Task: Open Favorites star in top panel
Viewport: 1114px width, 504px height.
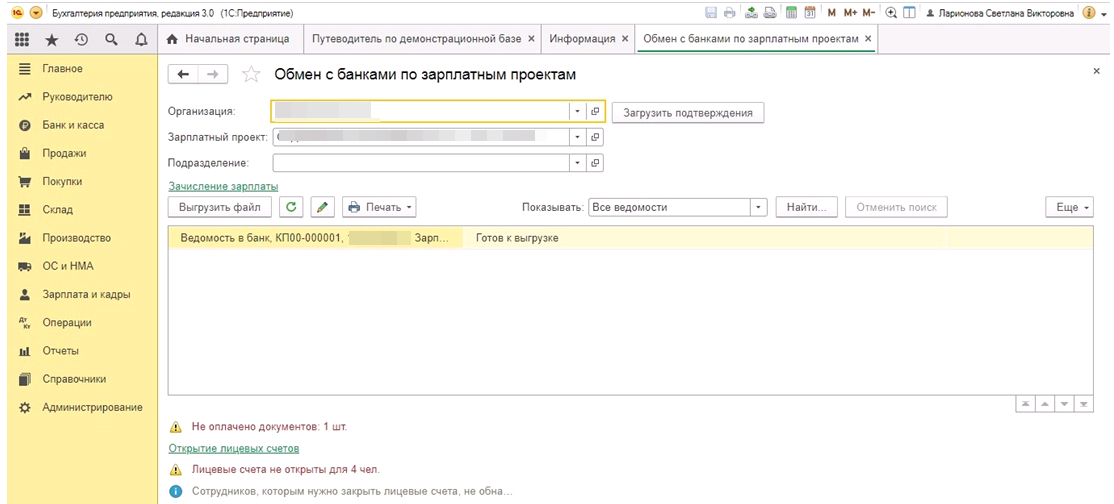Action: tap(52, 40)
